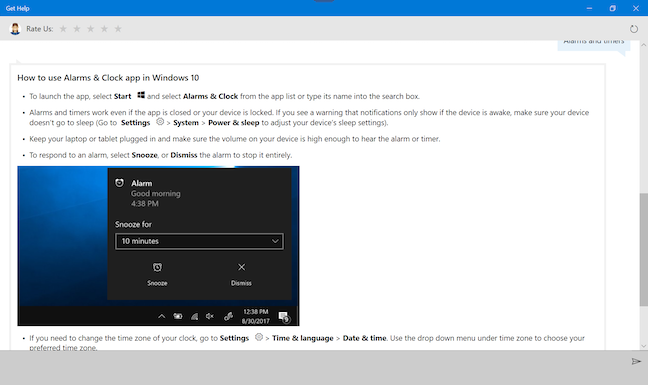This screenshot has width=648, height=385.
Task: Click the show hidden icons chevron in tray
Action: pyautogui.click(x=162, y=316)
